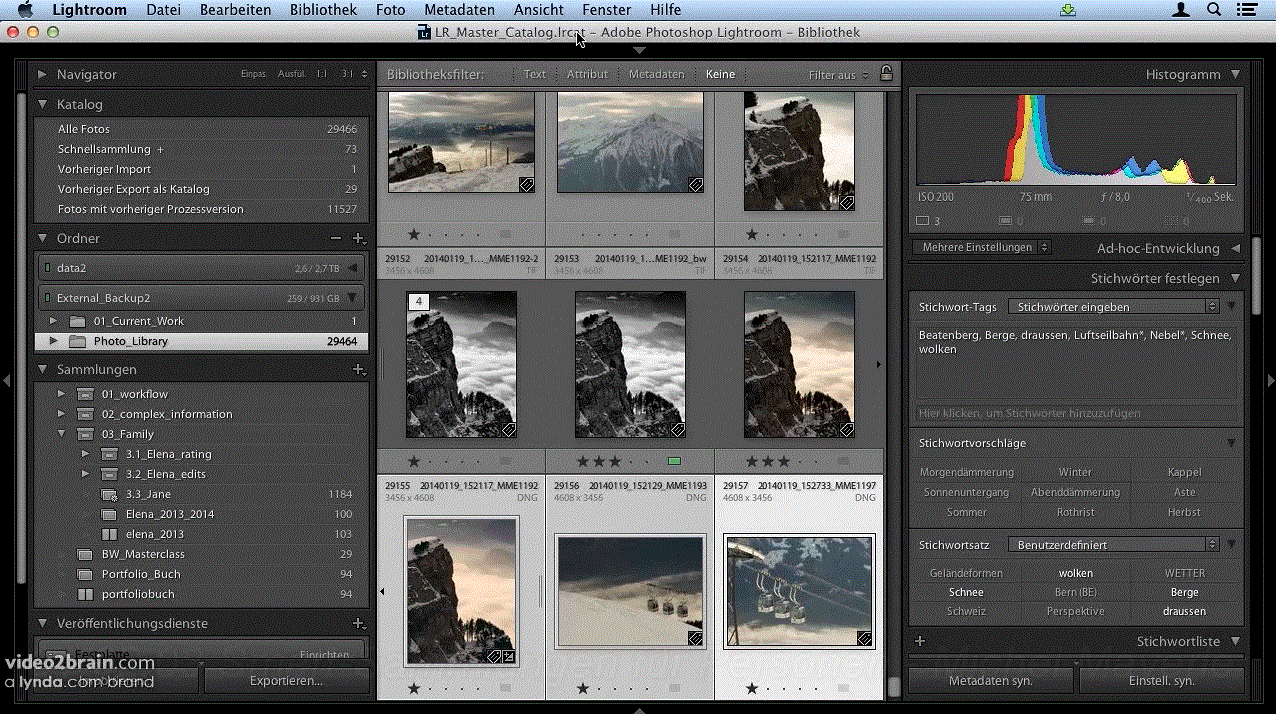The image size is (1276, 714).
Task: Click right panel collapse arrow
Action: click(1270, 380)
